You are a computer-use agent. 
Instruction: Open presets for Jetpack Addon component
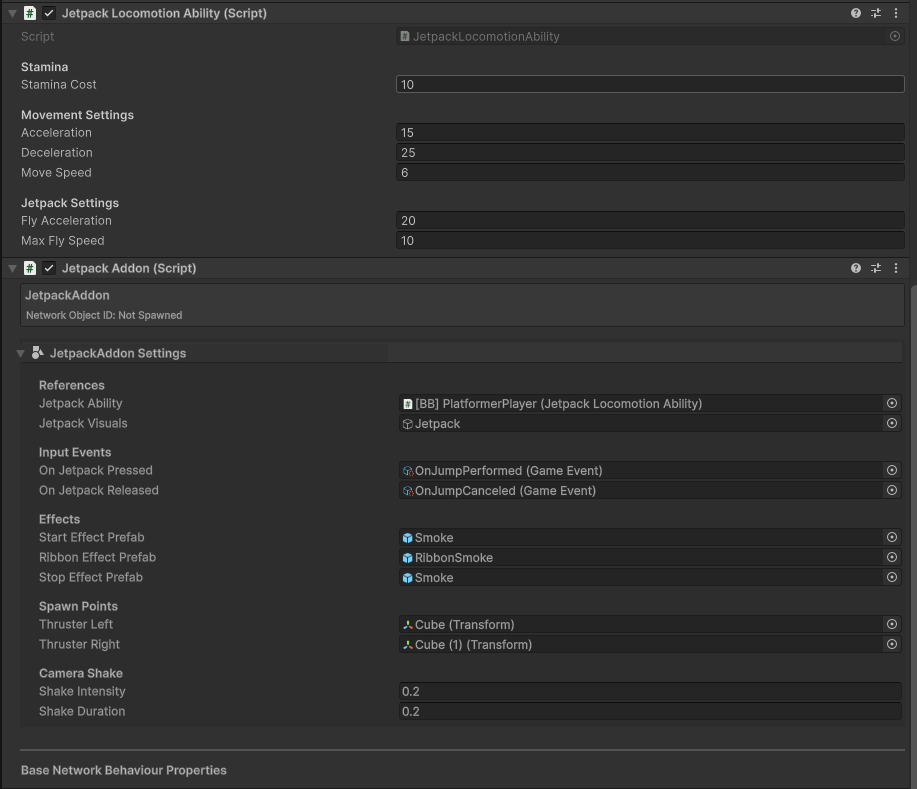click(x=876, y=268)
